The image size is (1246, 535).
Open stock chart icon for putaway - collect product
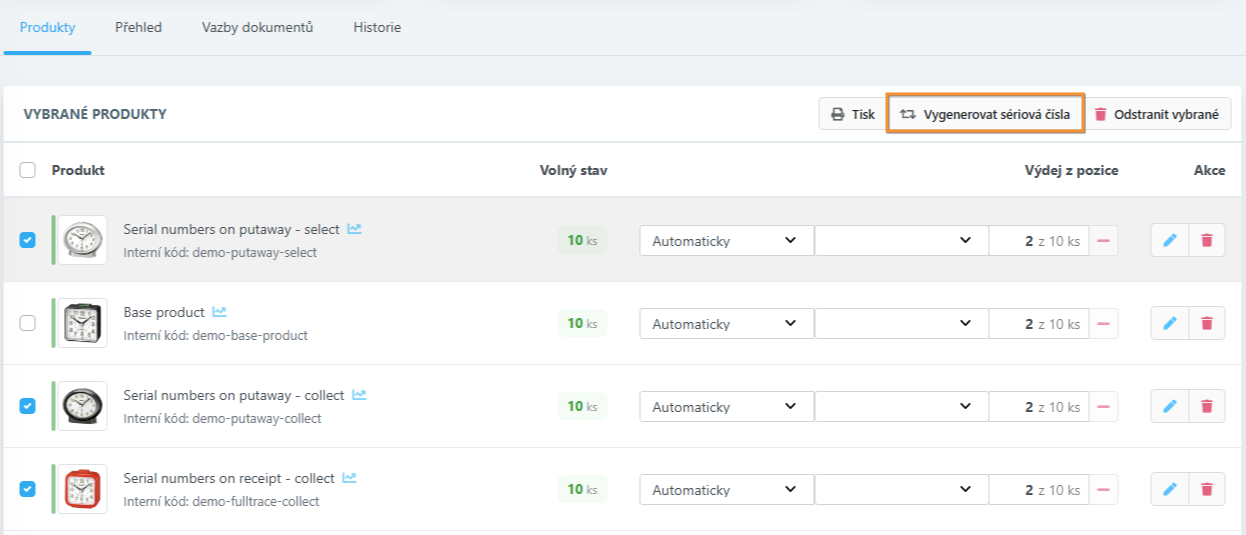pos(359,395)
